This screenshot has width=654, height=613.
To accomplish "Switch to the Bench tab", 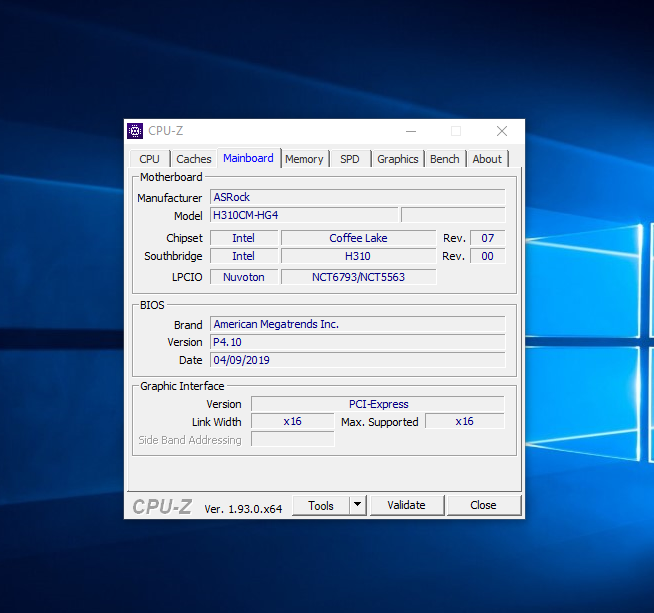I will point(445,159).
